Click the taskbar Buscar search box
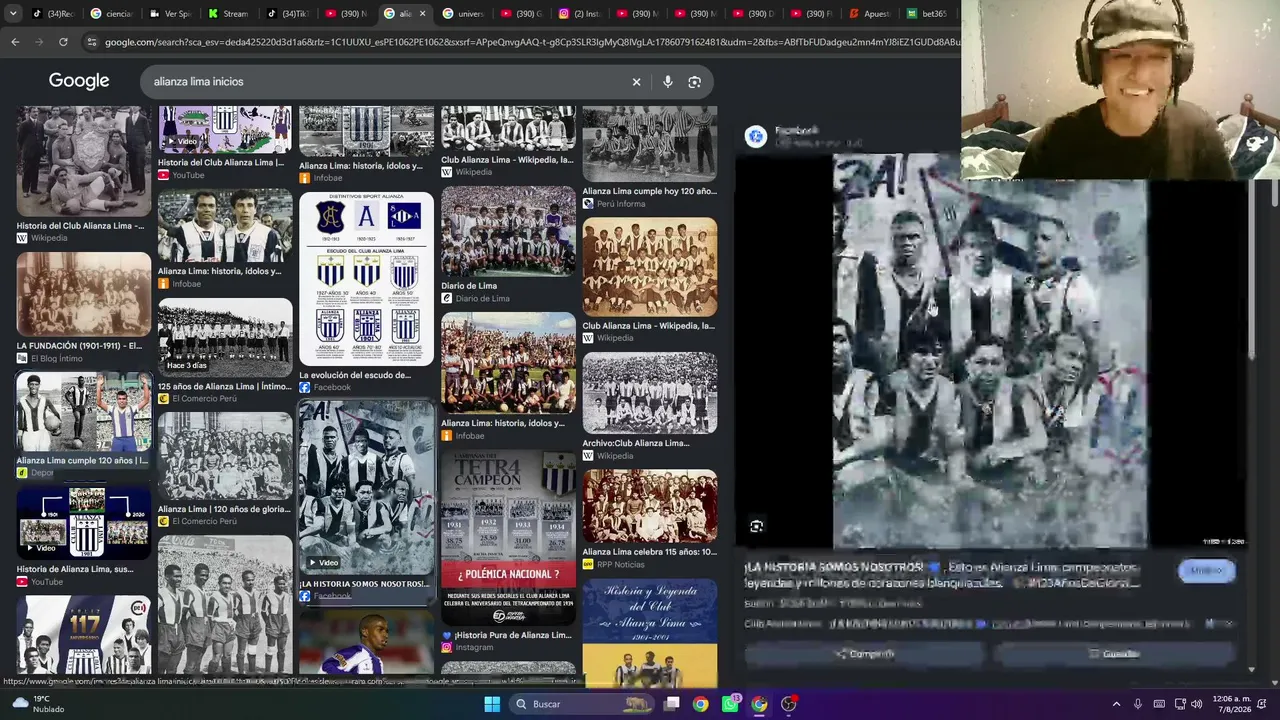The image size is (1280, 720). click(580, 704)
